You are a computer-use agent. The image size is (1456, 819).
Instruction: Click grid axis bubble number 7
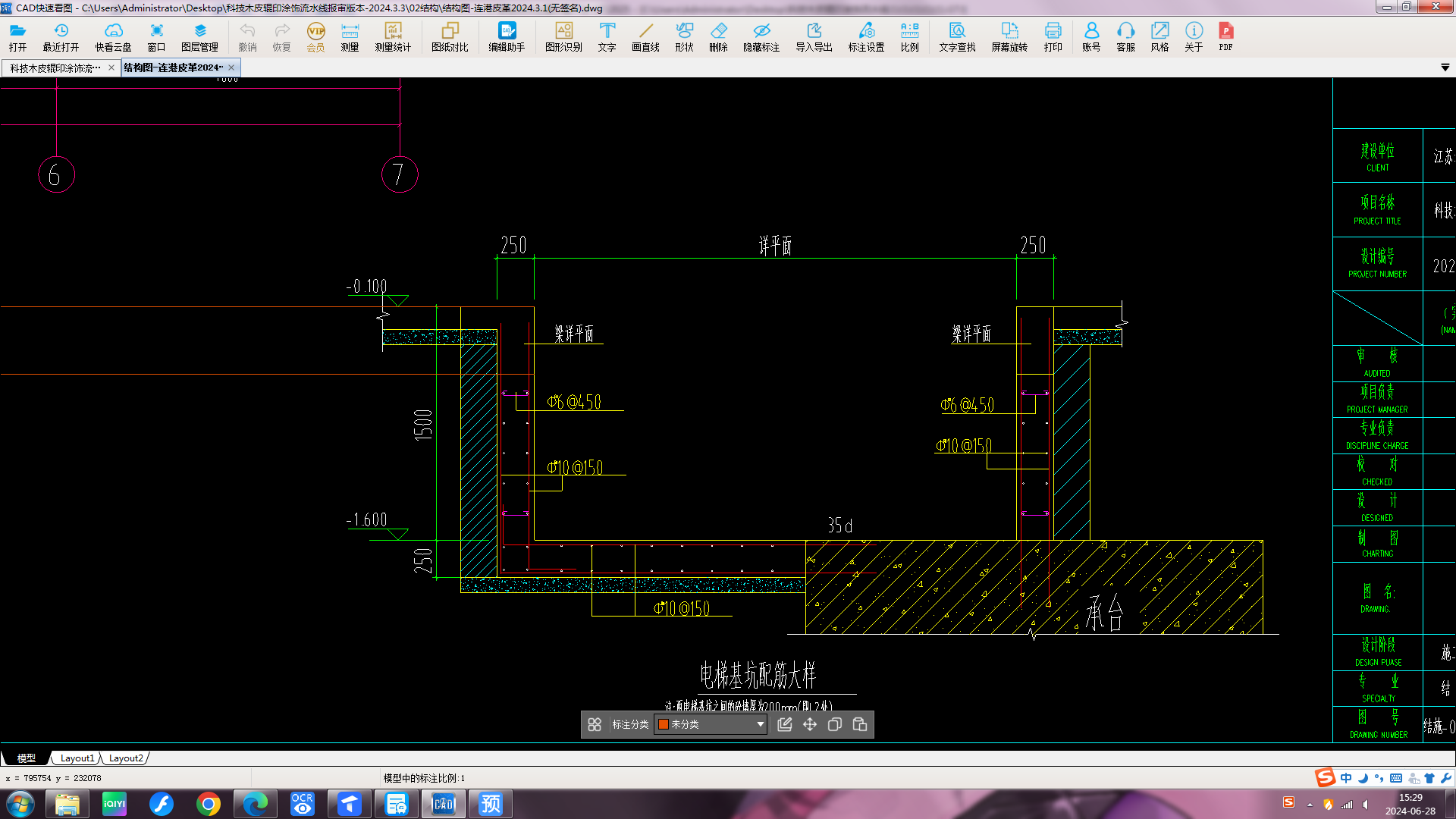point(400,174)
